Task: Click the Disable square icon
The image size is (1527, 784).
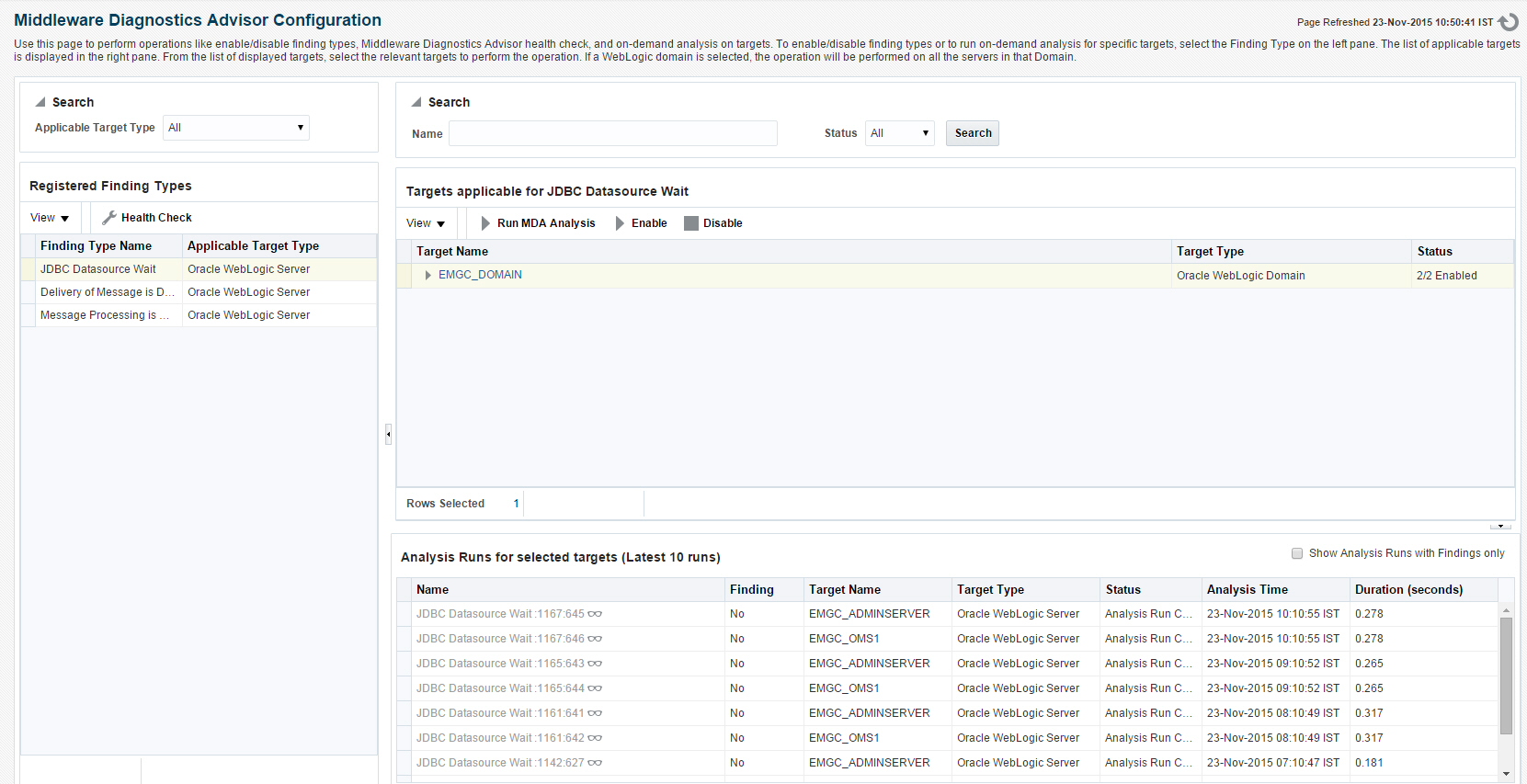Action: (691, 223)
